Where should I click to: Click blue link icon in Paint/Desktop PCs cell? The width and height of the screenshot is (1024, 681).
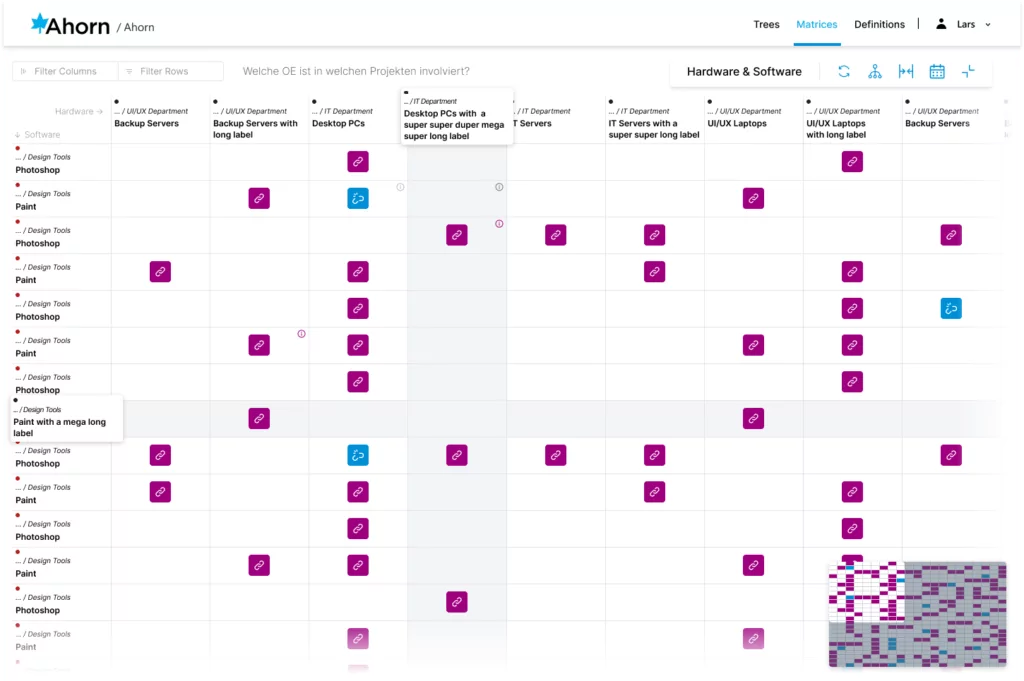click(x=358, y=198)
